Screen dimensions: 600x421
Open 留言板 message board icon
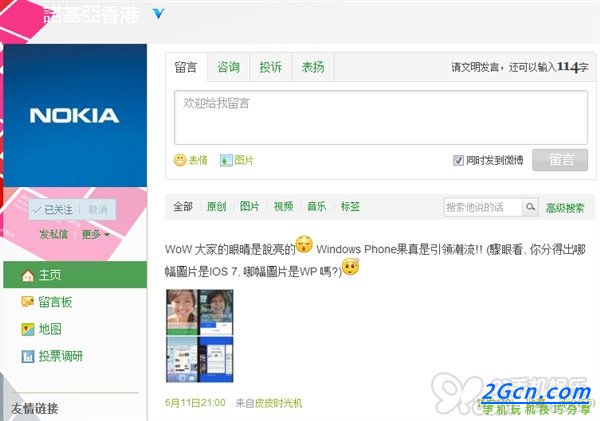click(x=28, y=302)
